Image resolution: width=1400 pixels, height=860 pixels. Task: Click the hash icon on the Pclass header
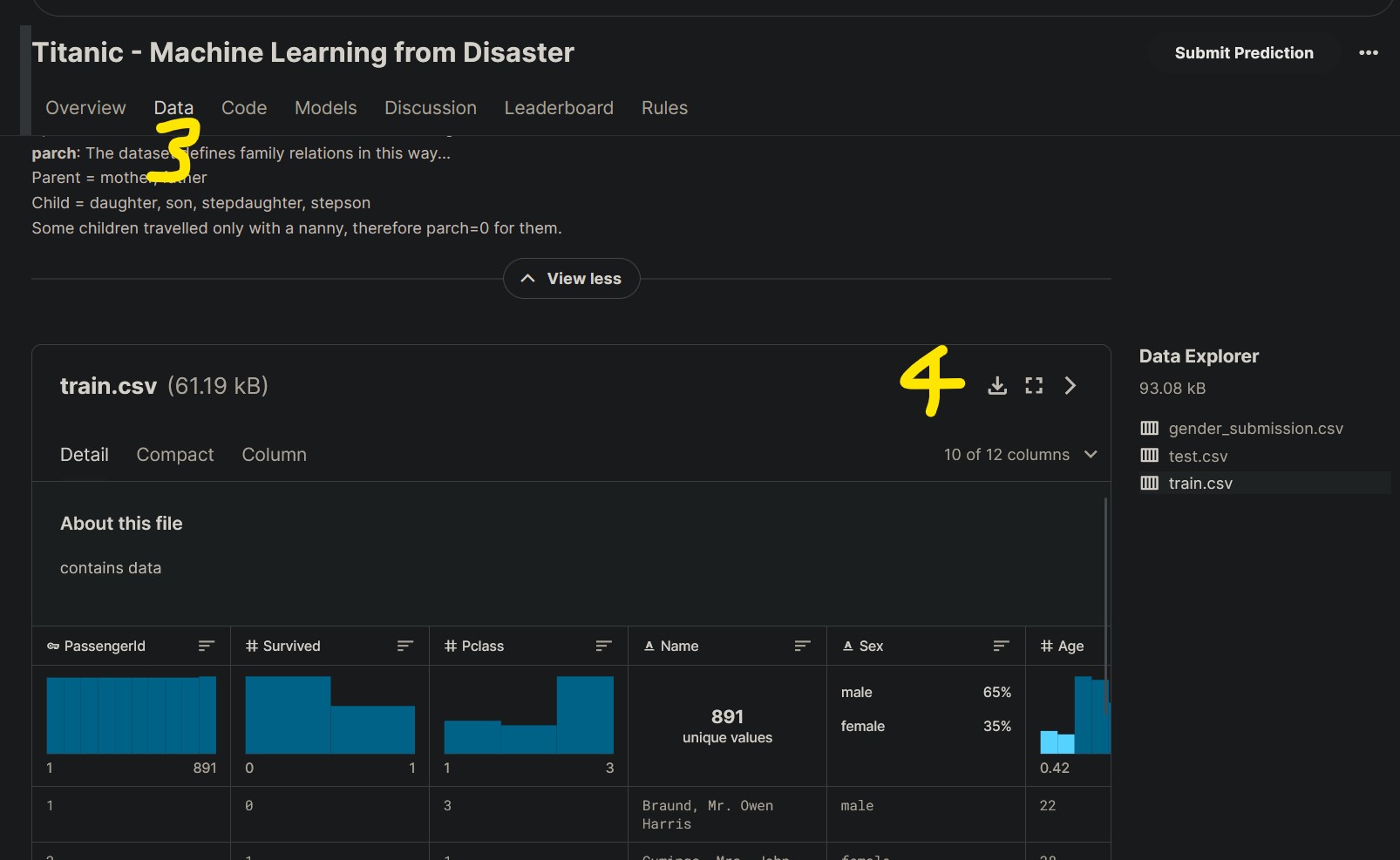coord(451,646)
